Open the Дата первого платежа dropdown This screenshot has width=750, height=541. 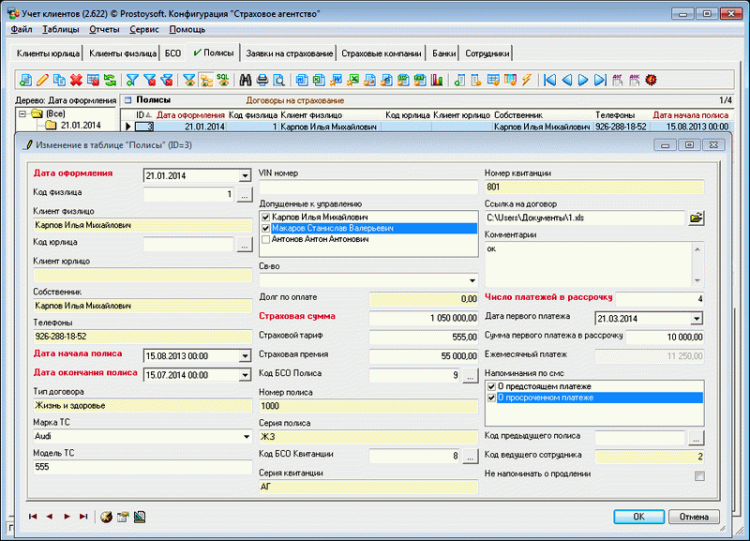698,318
